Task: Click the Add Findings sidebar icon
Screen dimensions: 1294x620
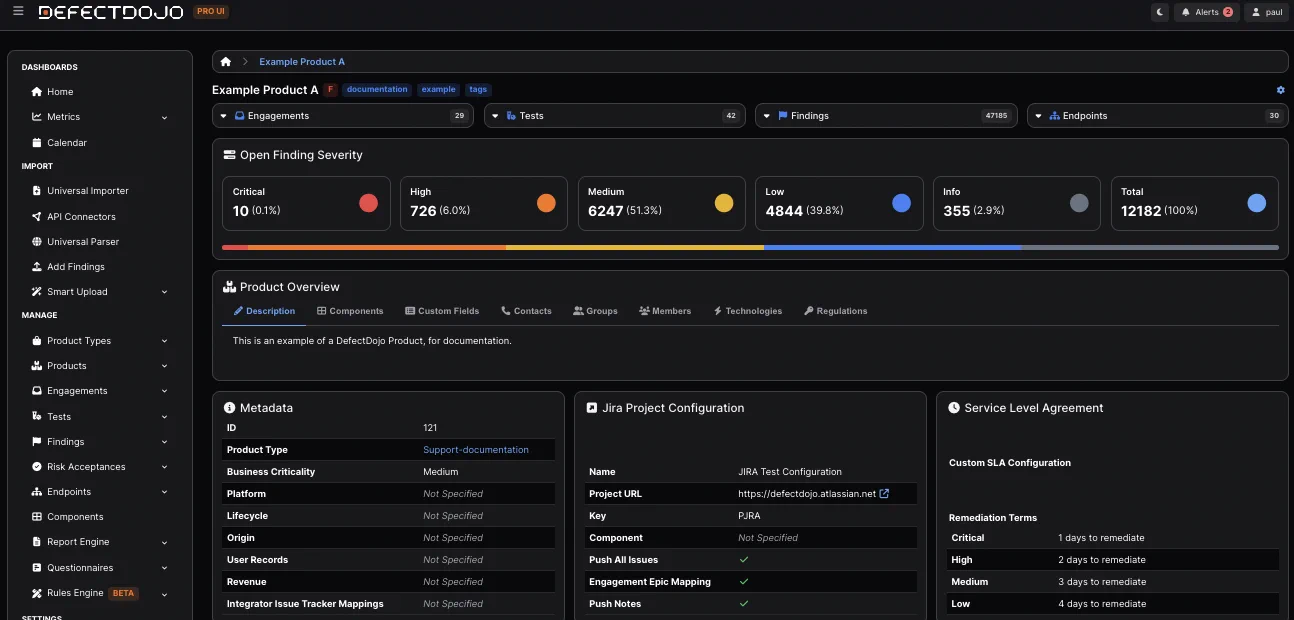Action: 37,267
